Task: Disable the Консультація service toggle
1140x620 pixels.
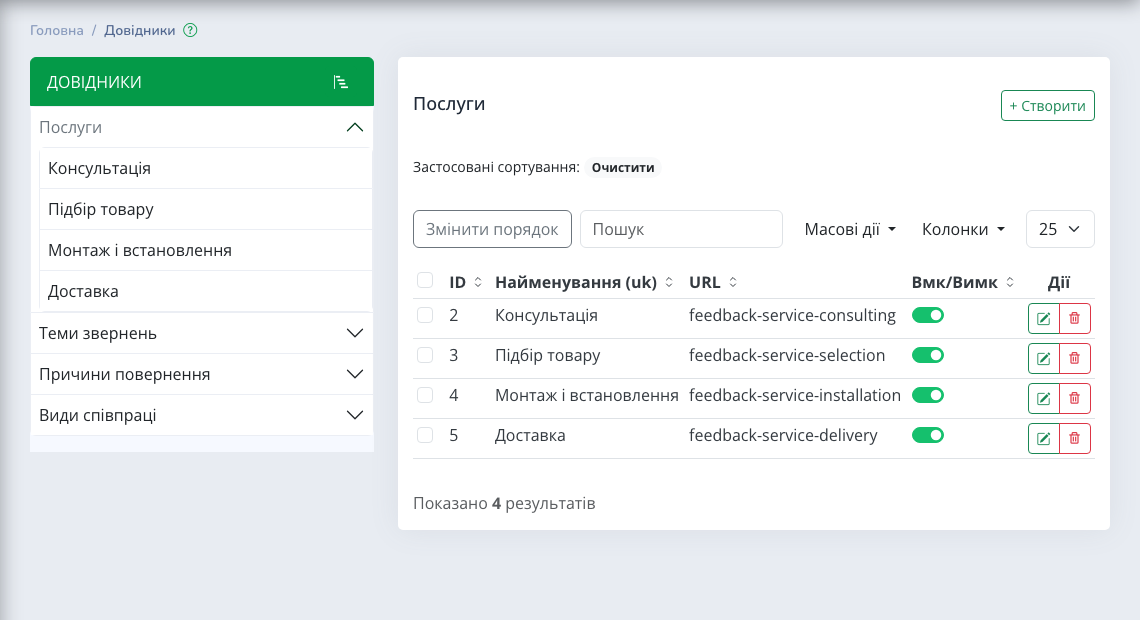Action: 928,315
